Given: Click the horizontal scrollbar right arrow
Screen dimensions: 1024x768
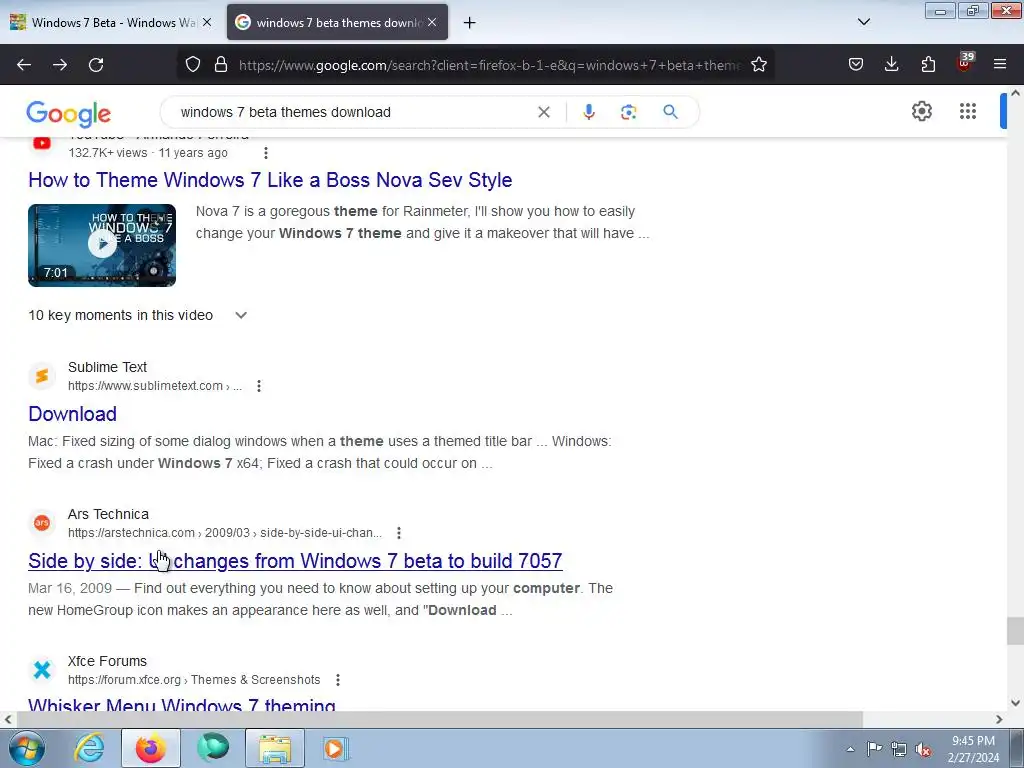Looking at the screenshot, I should tap(999, 719).
